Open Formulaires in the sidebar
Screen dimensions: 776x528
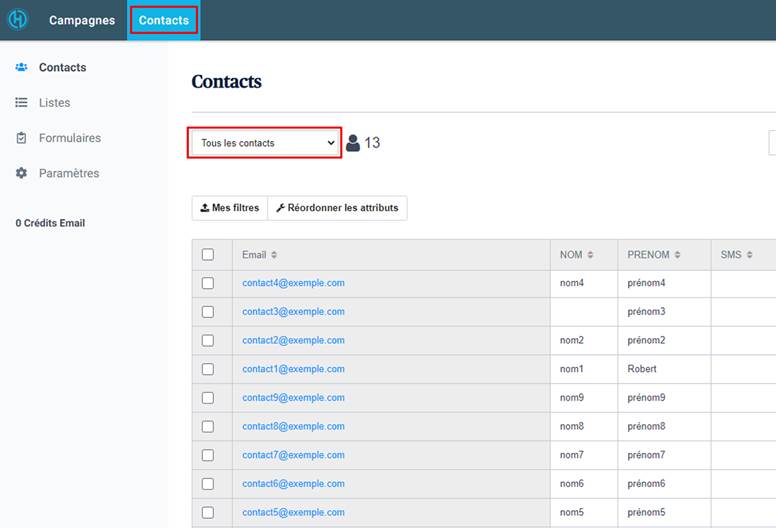click(x=21, y=138)
